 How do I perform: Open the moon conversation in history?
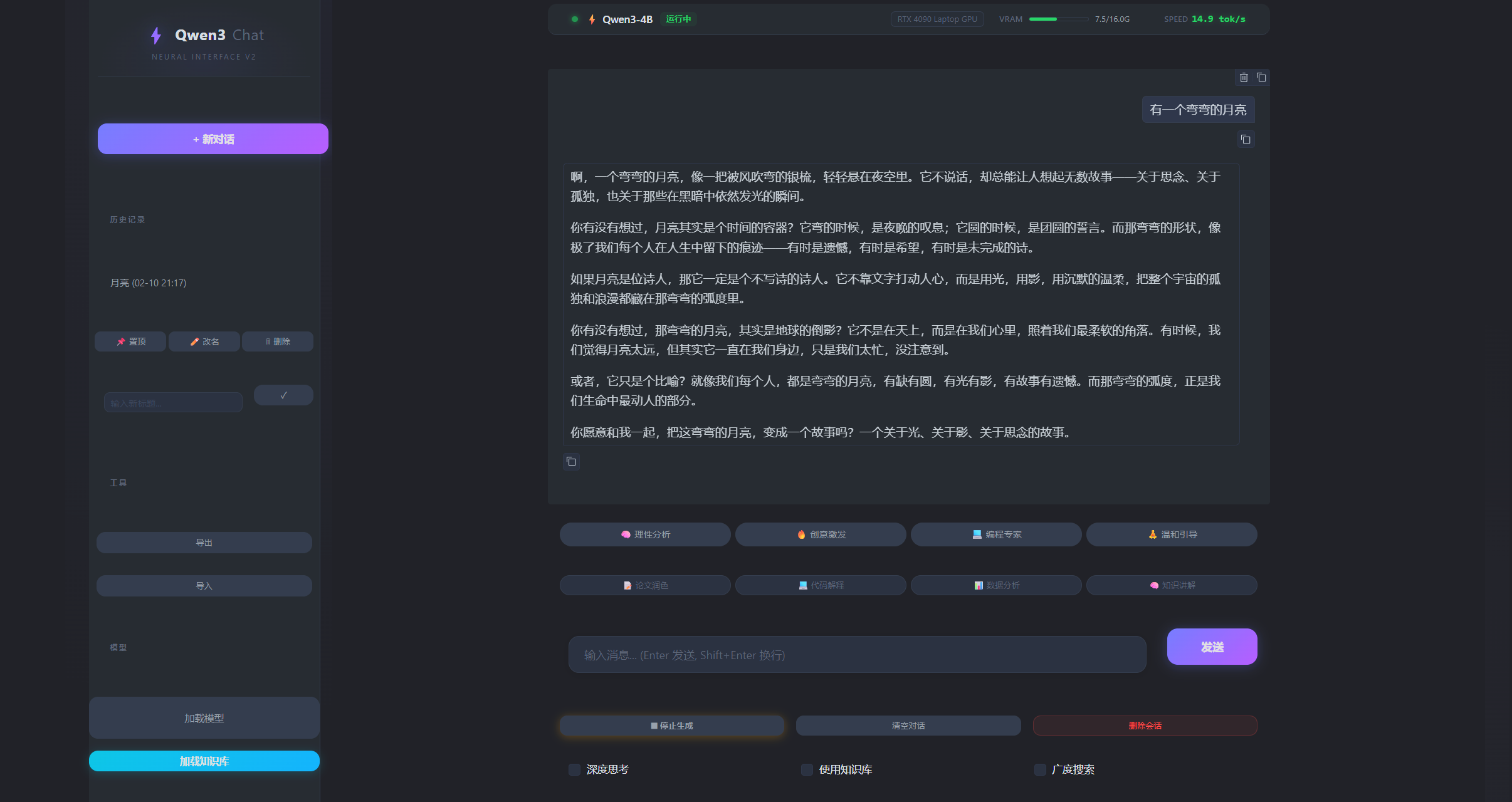[149, 283]
